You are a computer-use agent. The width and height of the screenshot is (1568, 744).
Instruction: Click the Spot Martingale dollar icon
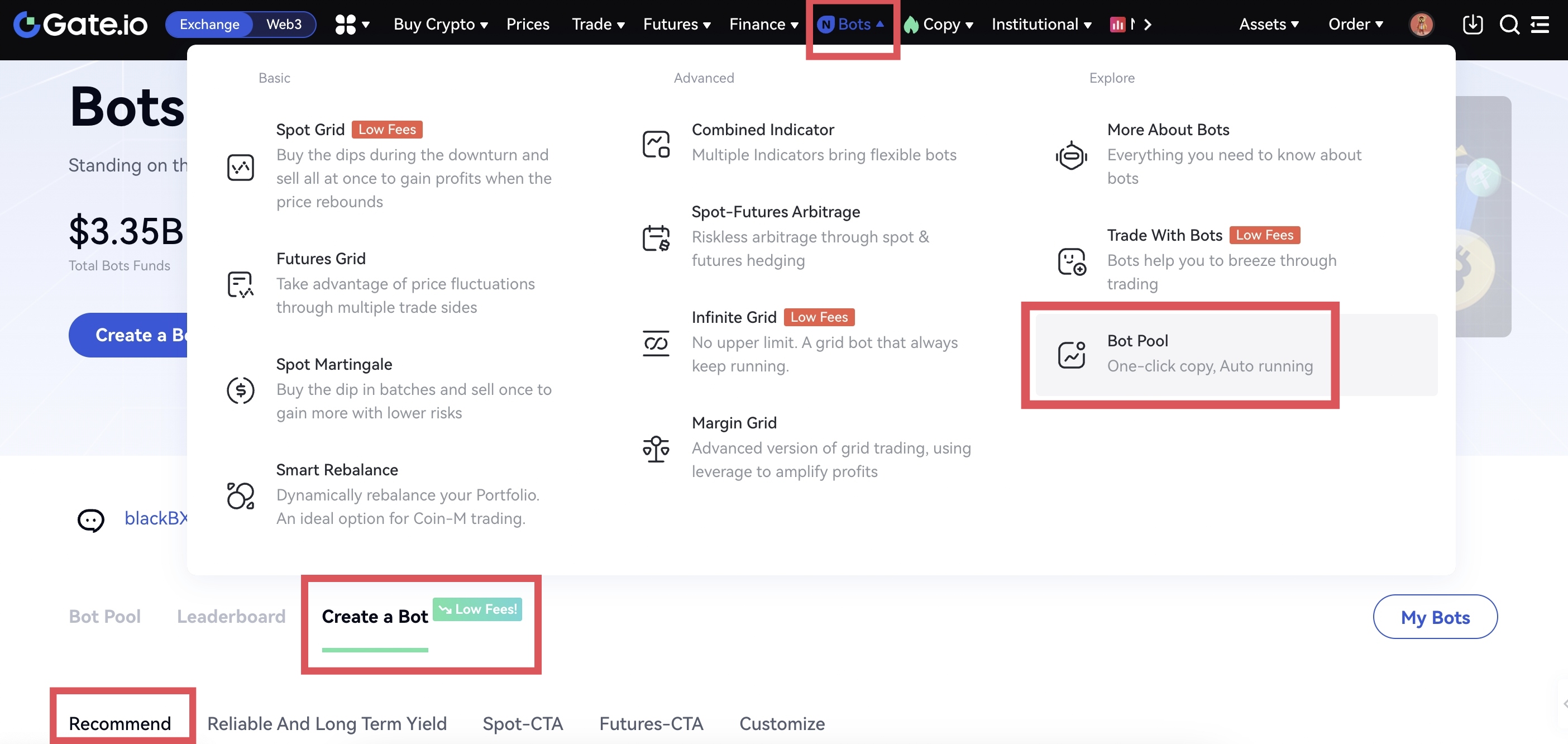(x=241, y=390)
